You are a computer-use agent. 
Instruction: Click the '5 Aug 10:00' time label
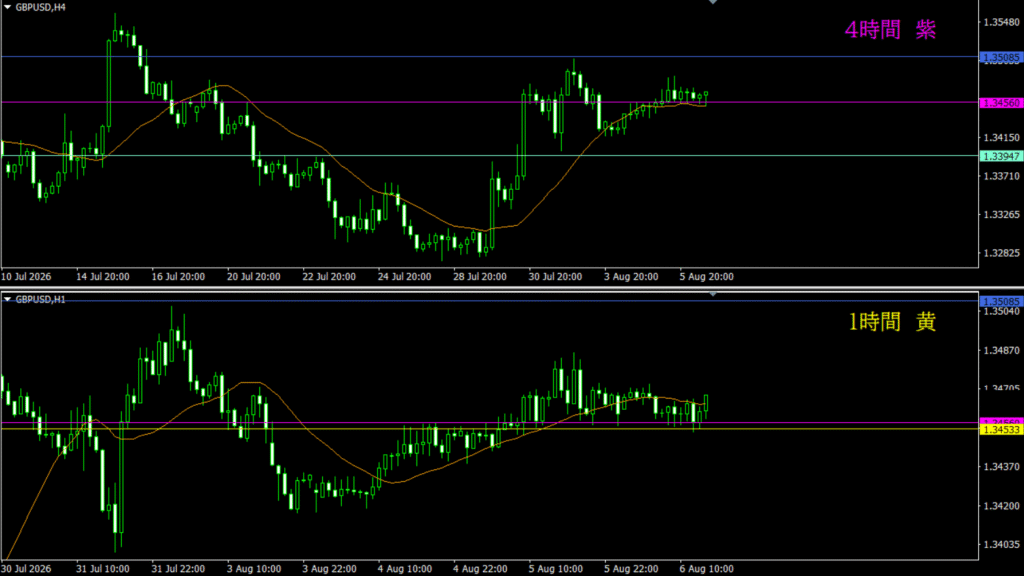coord(555,569)
